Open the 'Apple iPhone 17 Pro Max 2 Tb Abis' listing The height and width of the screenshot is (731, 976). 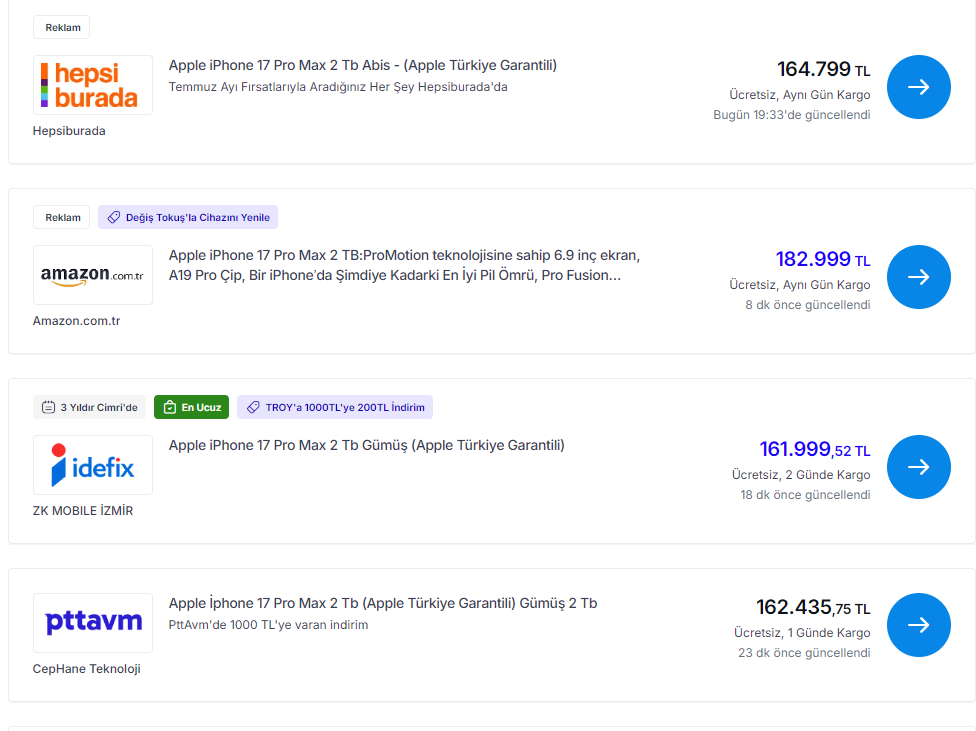coord(362,65)
